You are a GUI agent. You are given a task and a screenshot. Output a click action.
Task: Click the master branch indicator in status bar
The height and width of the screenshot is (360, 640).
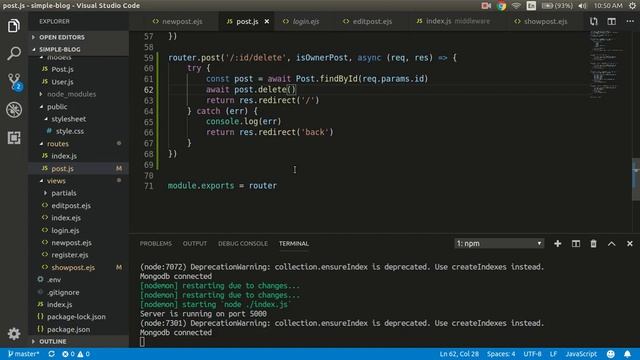tap(23, 354)
